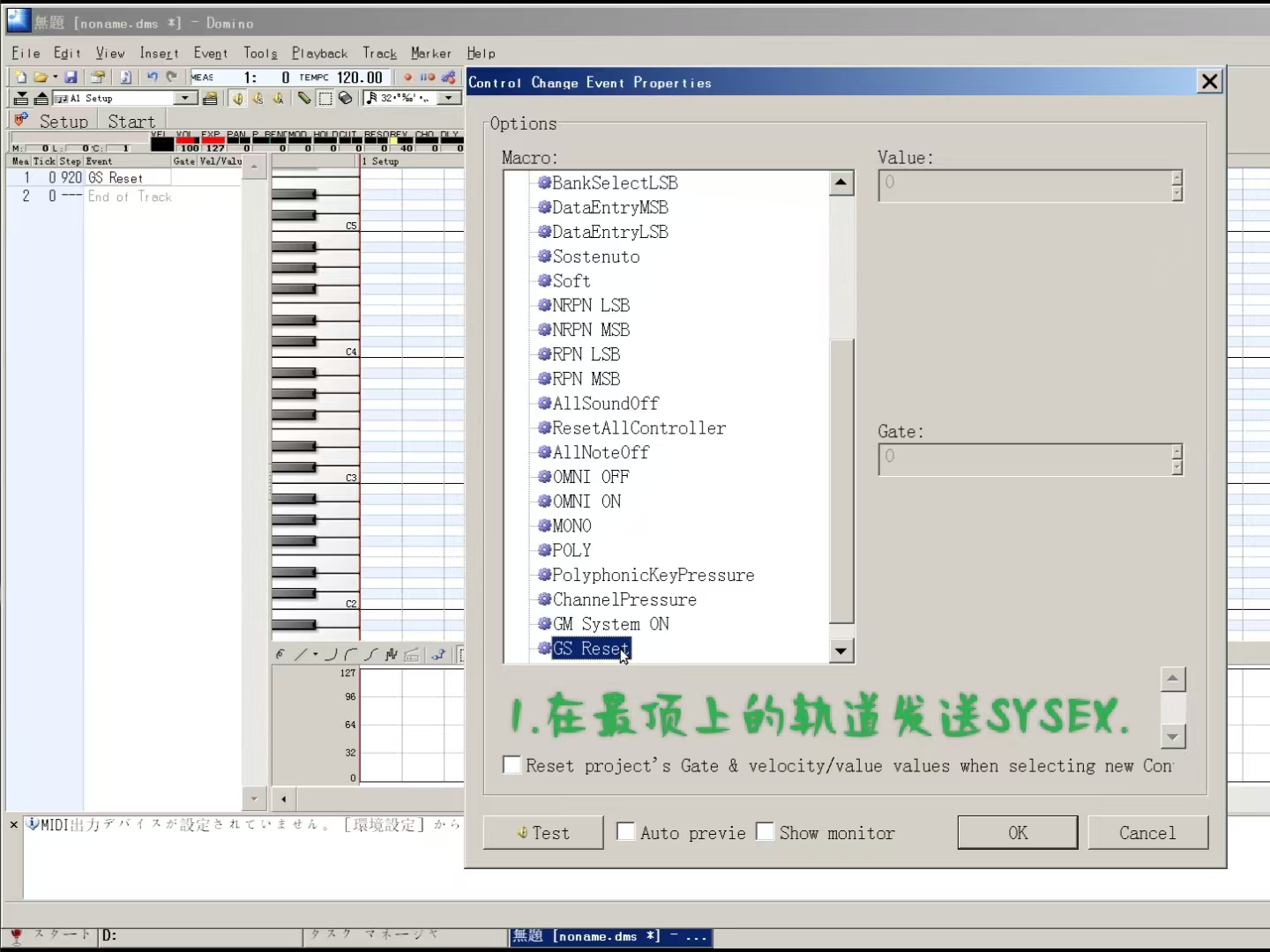Click the music file icon in the toolbar
This screenshot has width=1270, height=952.
click(x=125, y=78)
